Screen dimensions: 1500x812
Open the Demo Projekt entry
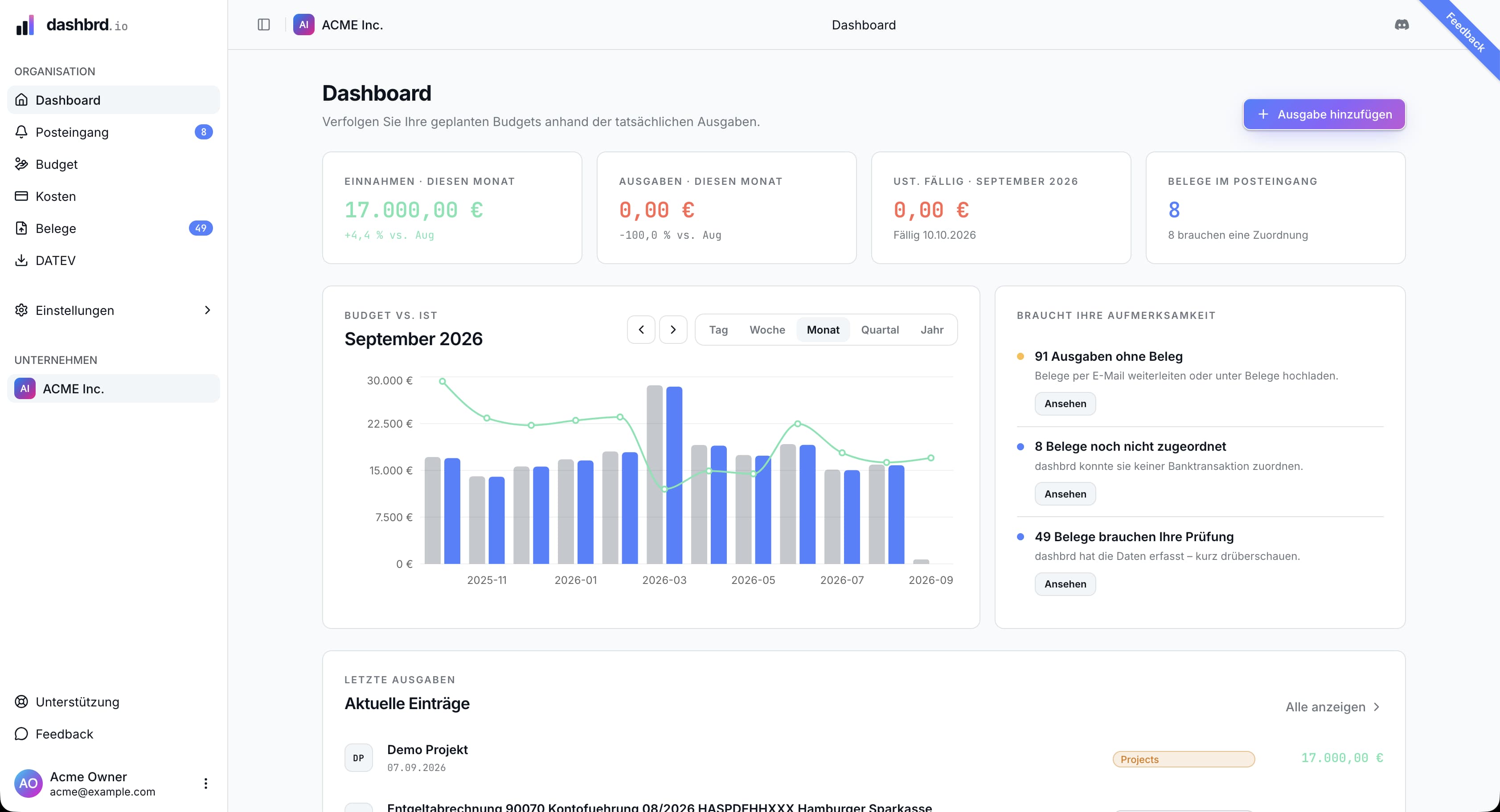coord(864,758)
